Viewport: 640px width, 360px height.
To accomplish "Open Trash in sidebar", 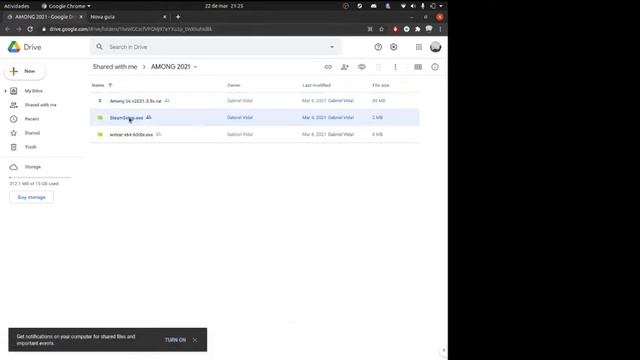I will click(x=31, y=147).
